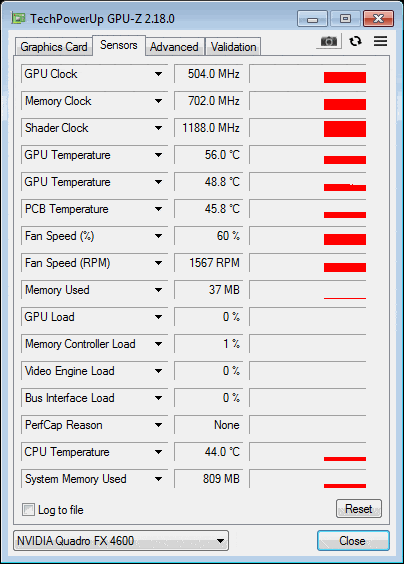Screen dimensions: 404x564
Task: Open the PerfCap Reason dropdown arrow
Action: pyautogui.click(x=158, y=425)
